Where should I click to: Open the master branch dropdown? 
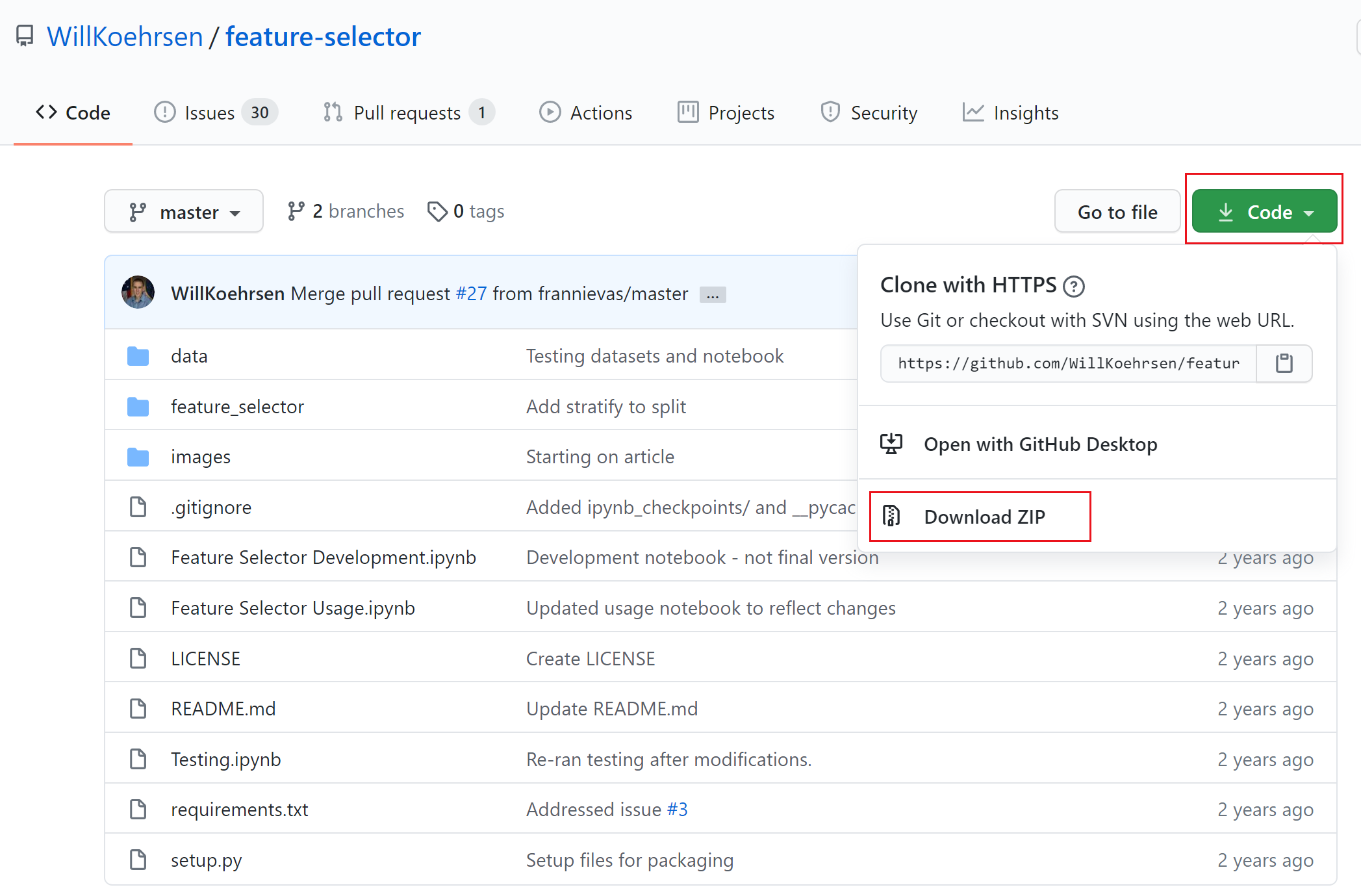point(184,212)
